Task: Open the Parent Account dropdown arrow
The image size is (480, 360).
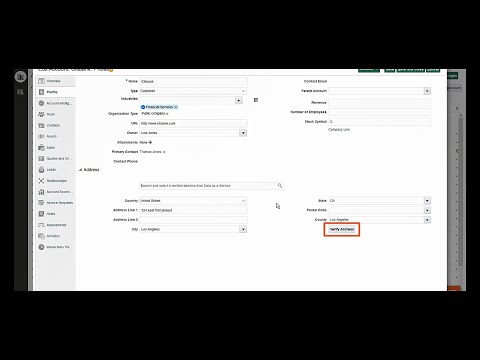Action: (427, 91)
